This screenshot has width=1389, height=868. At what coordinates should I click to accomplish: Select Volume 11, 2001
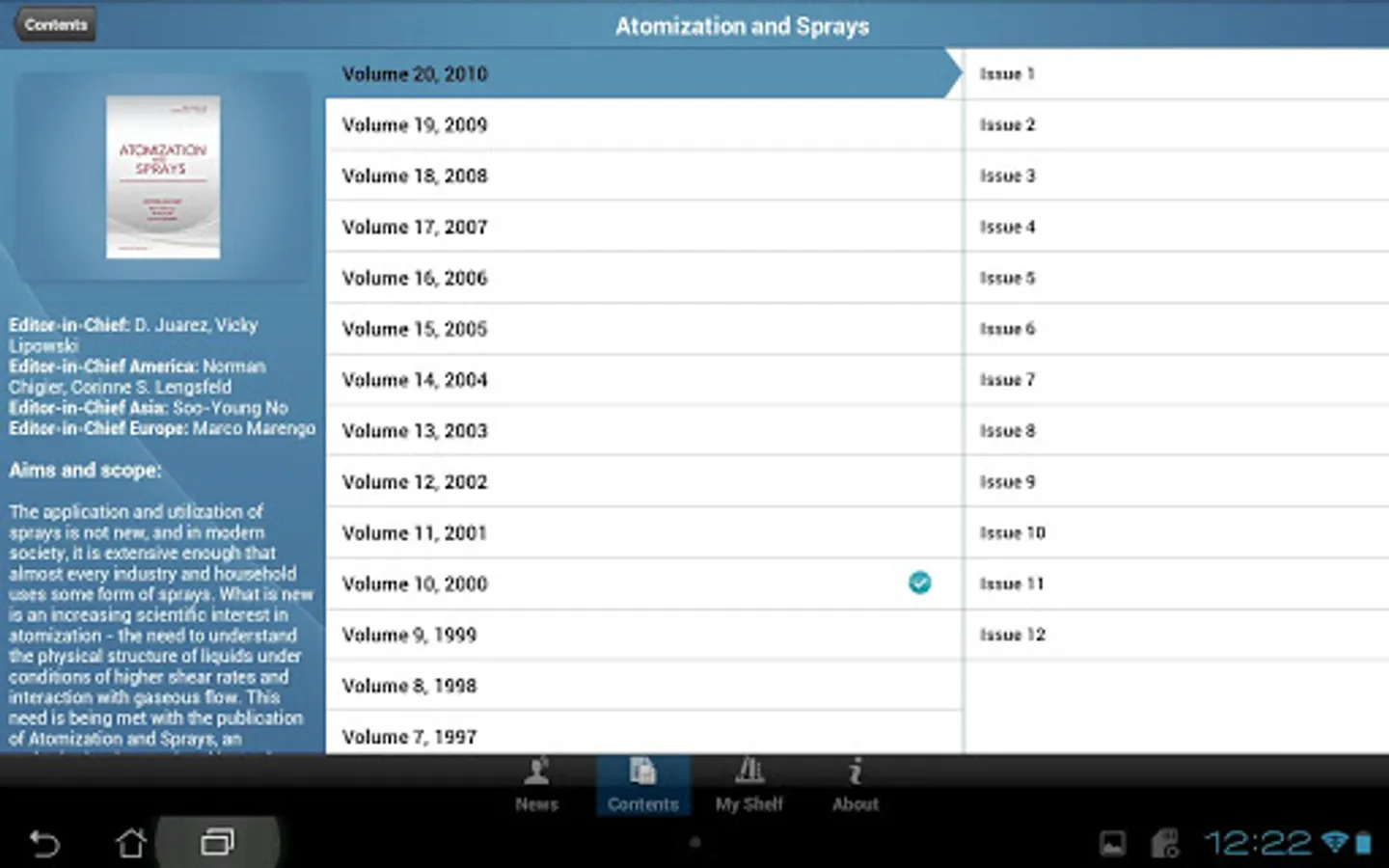tap(643, 533)
